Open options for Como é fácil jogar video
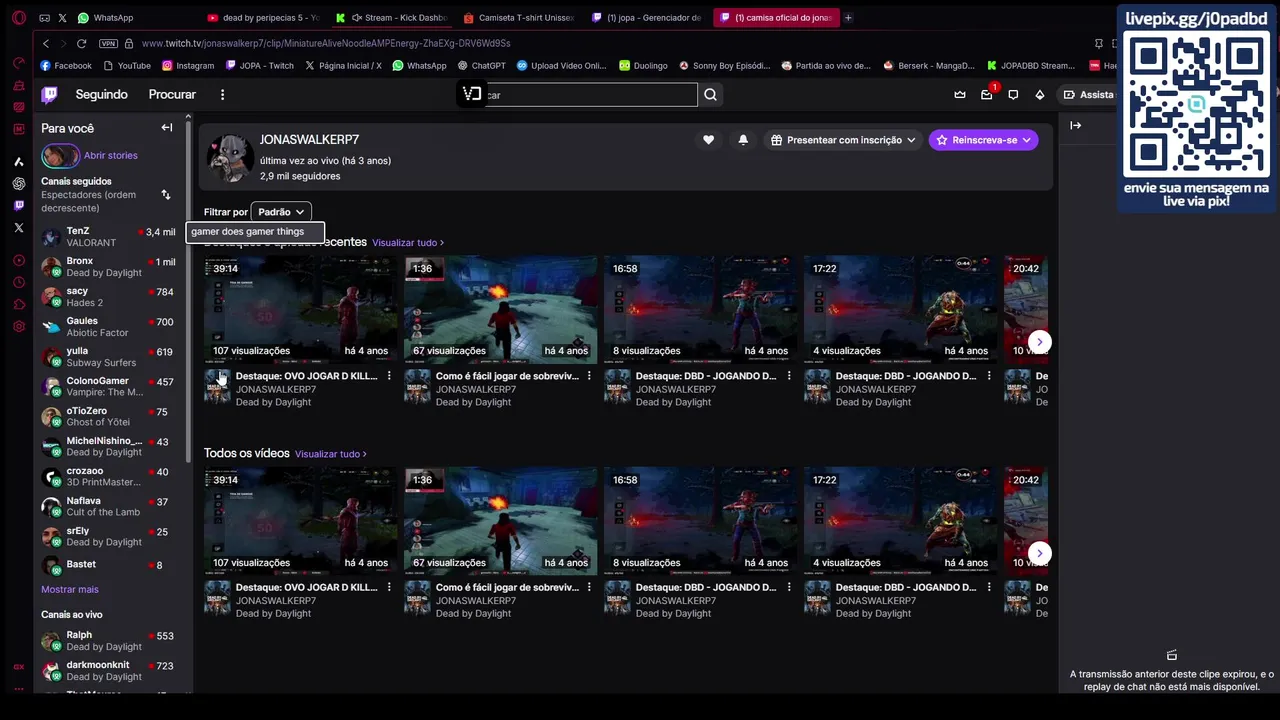Viewport: 1280px width, 720px height. click(589, 376)
